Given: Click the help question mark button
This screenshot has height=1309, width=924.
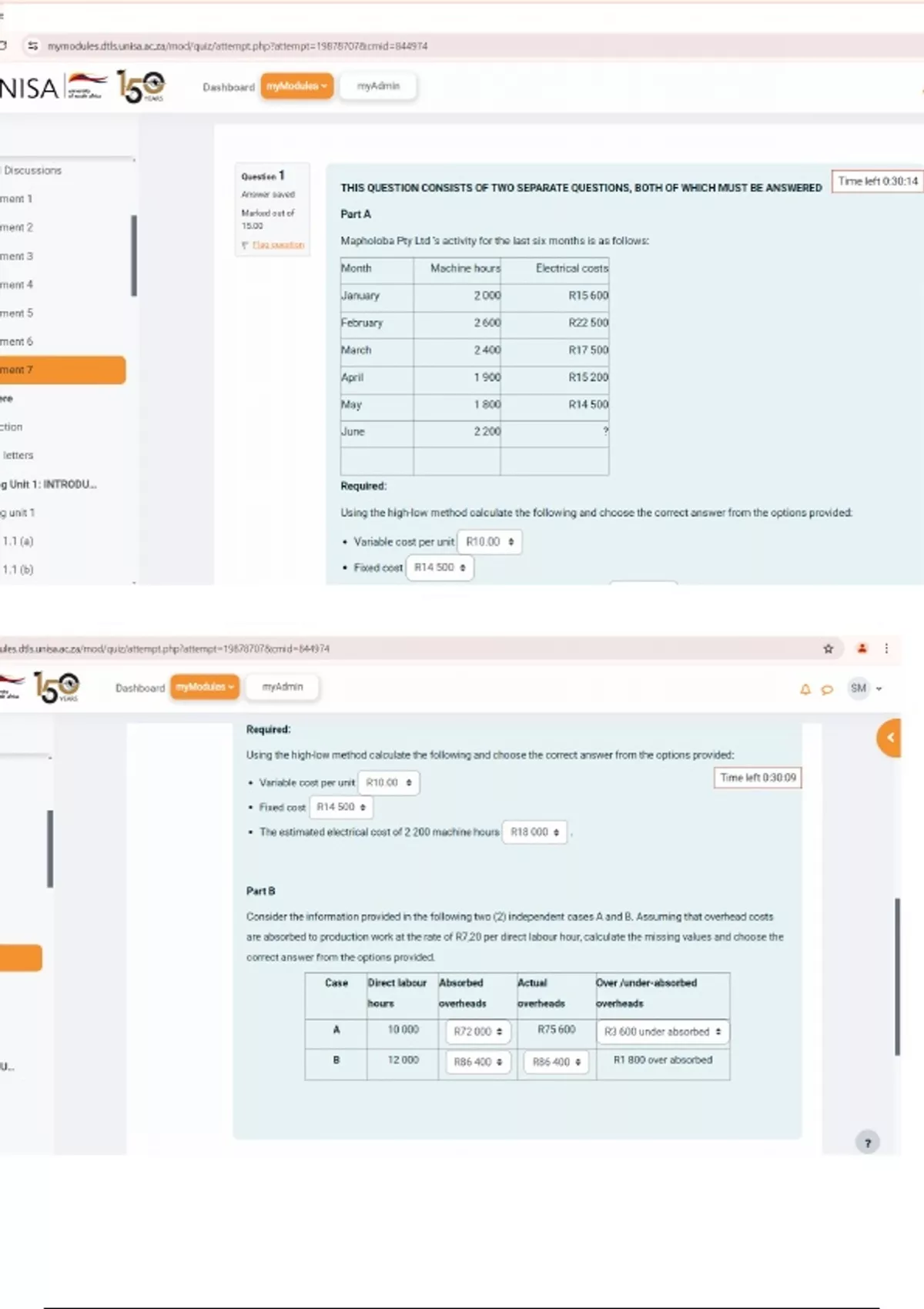Looking at the screenshot, I should (868, 1143).
